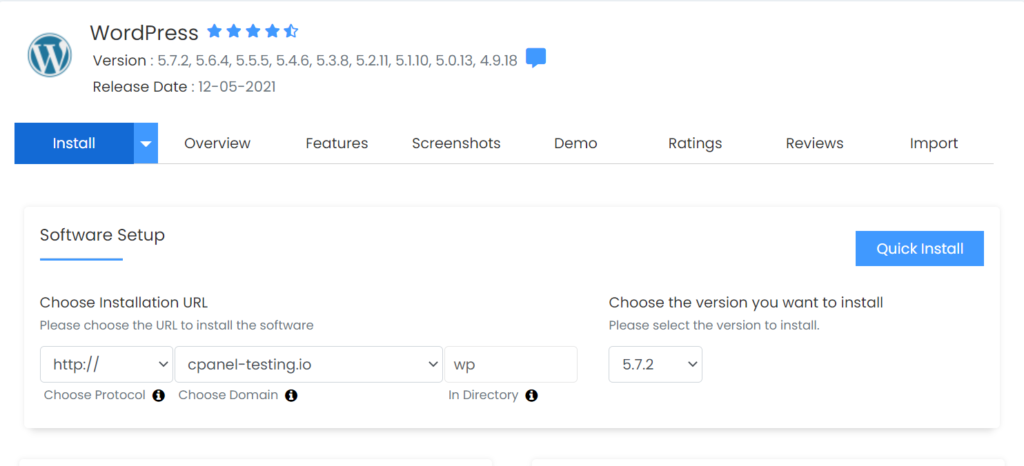Open the http:// protocol dropdown
Viewport: 1024px width, 466px height.
pos(106,364)
